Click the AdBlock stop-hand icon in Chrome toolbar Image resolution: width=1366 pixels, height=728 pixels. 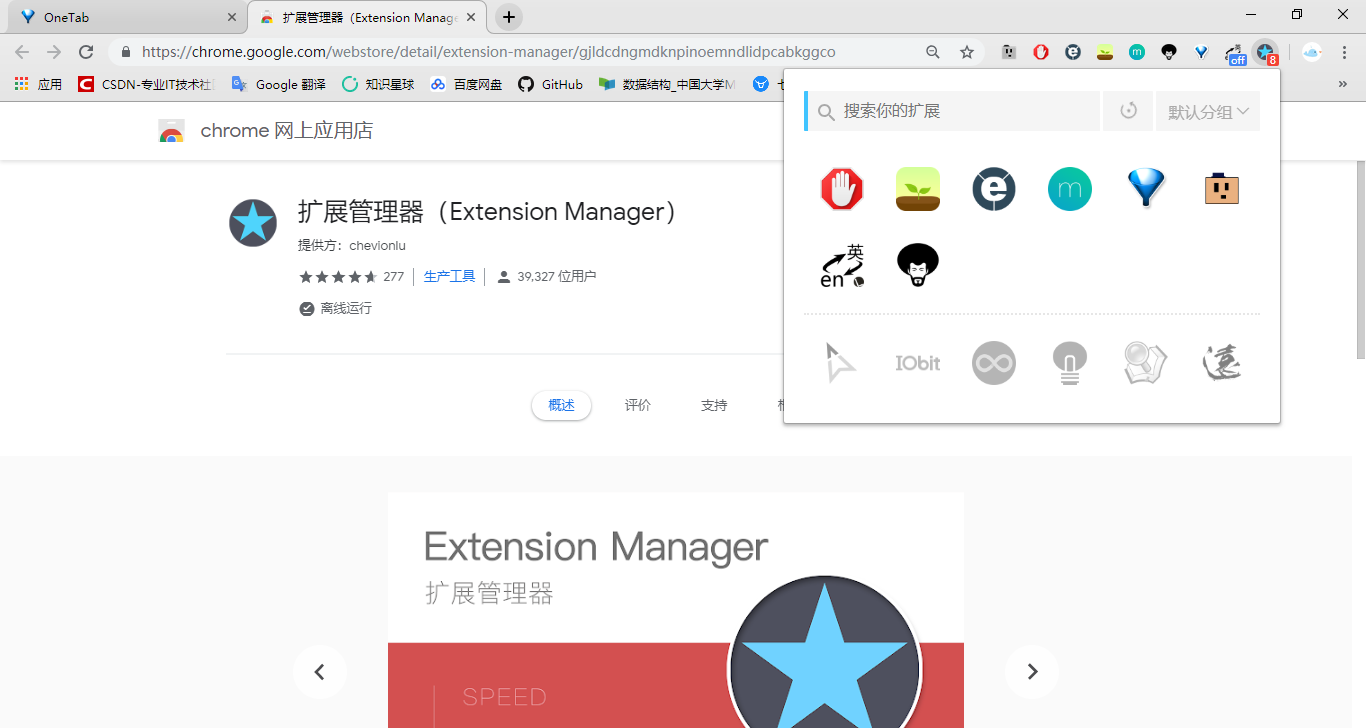(1041, 52)
